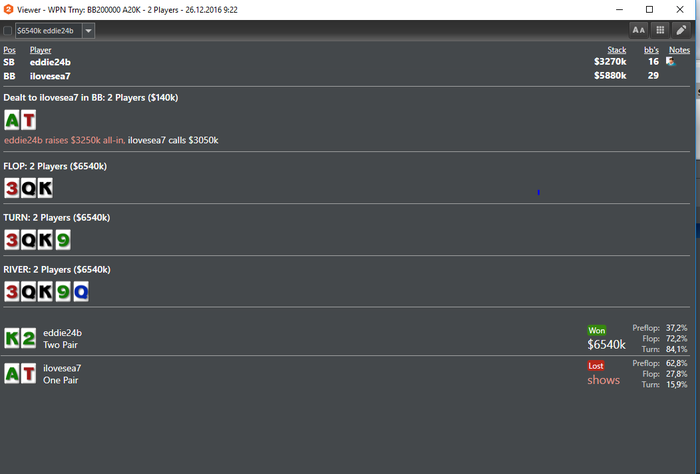
Task: Click eddie24b's shown 2 card
Action: pos(29,338)
